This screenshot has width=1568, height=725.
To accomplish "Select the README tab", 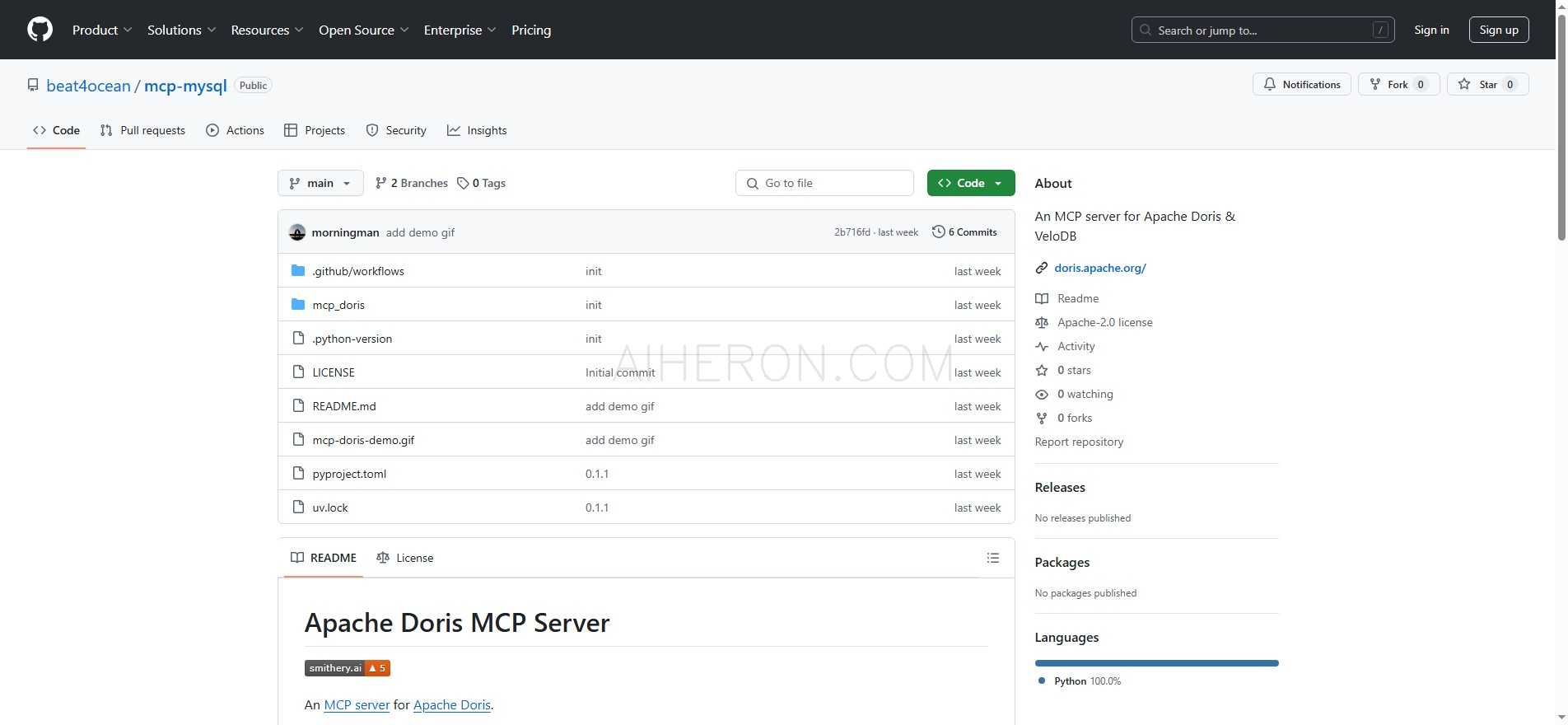I will 324,558.
